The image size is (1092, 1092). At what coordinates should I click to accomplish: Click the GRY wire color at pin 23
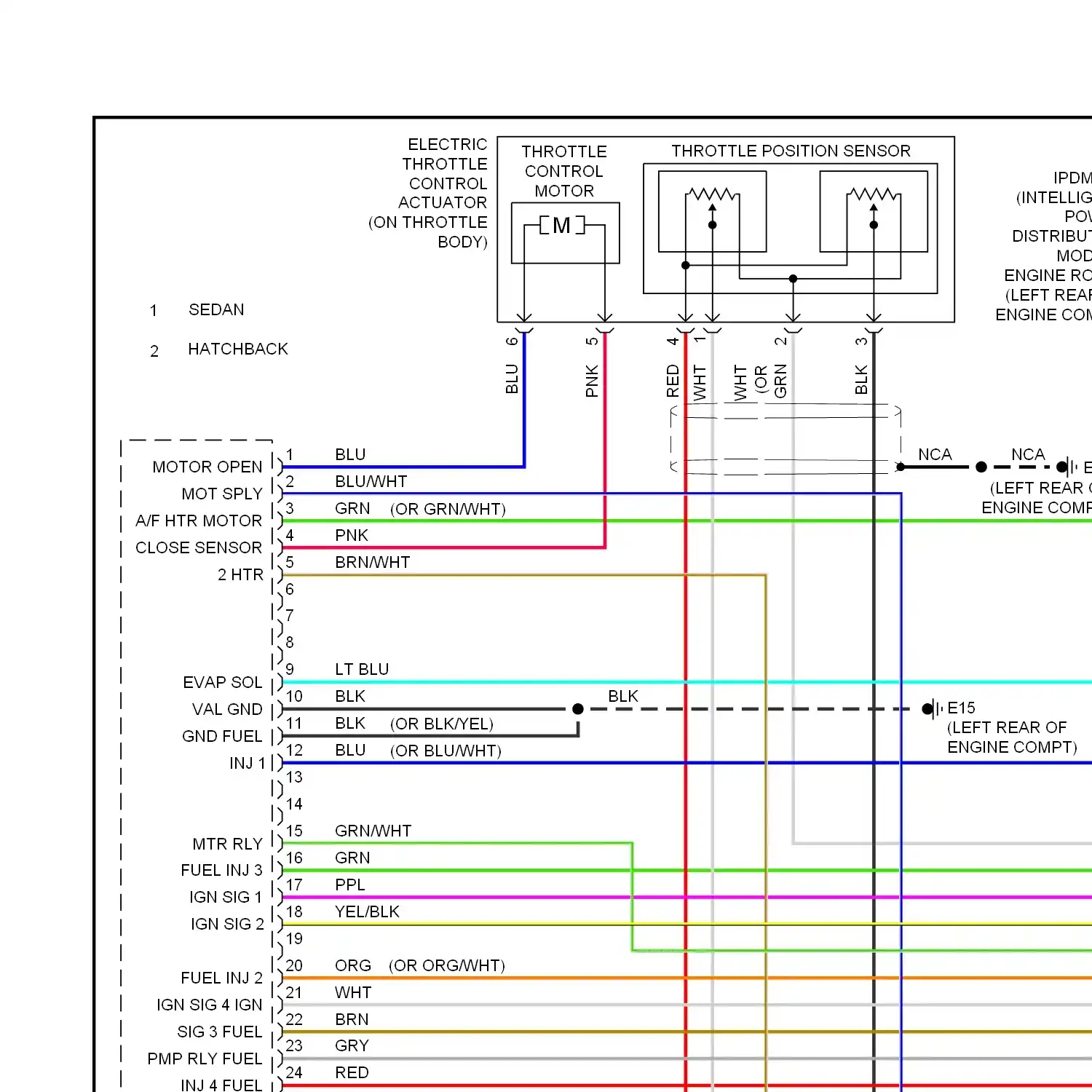point(352,1045)
